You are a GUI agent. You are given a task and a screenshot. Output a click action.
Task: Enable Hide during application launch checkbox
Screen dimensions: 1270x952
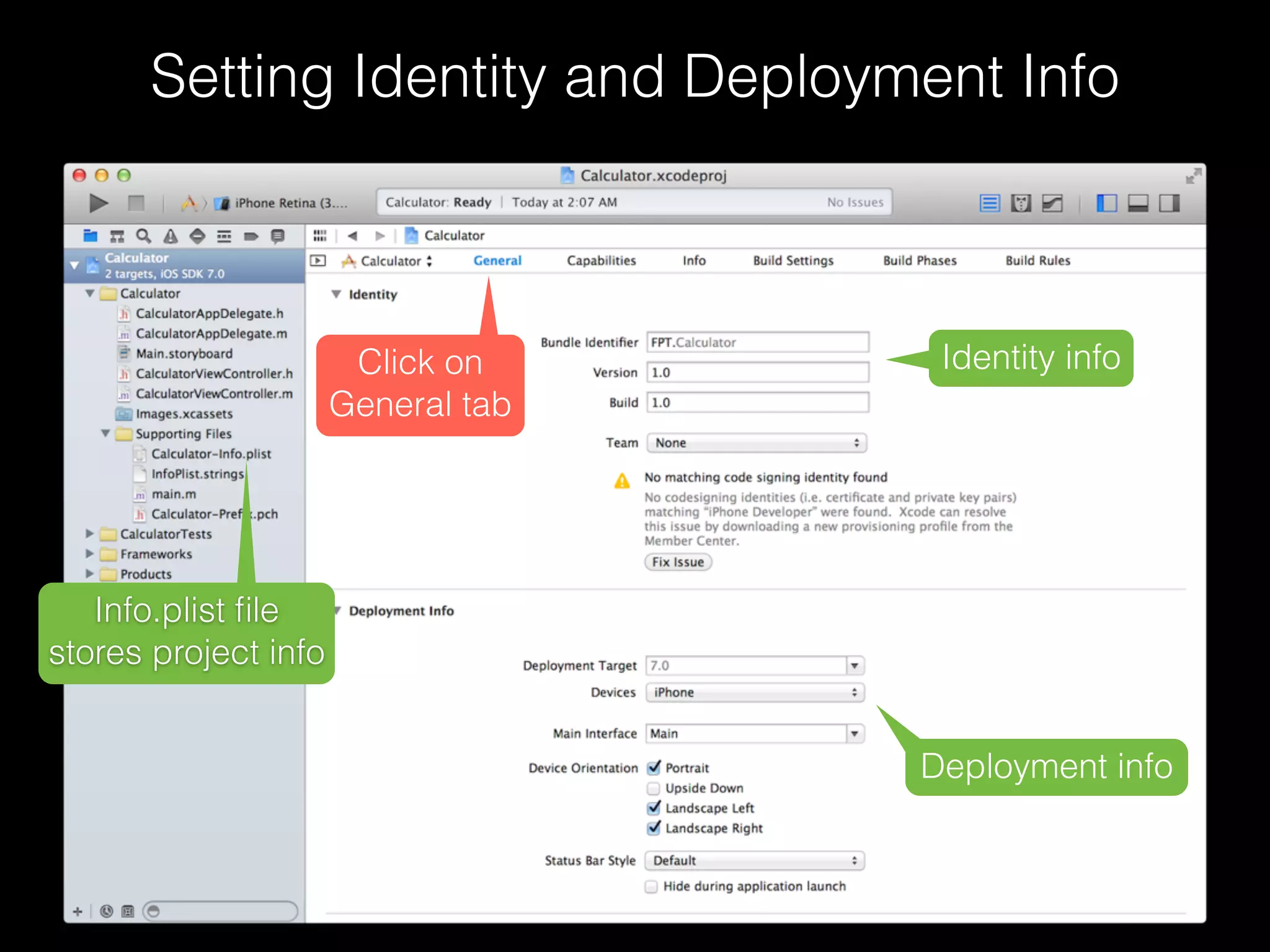[x=651, y=887]
